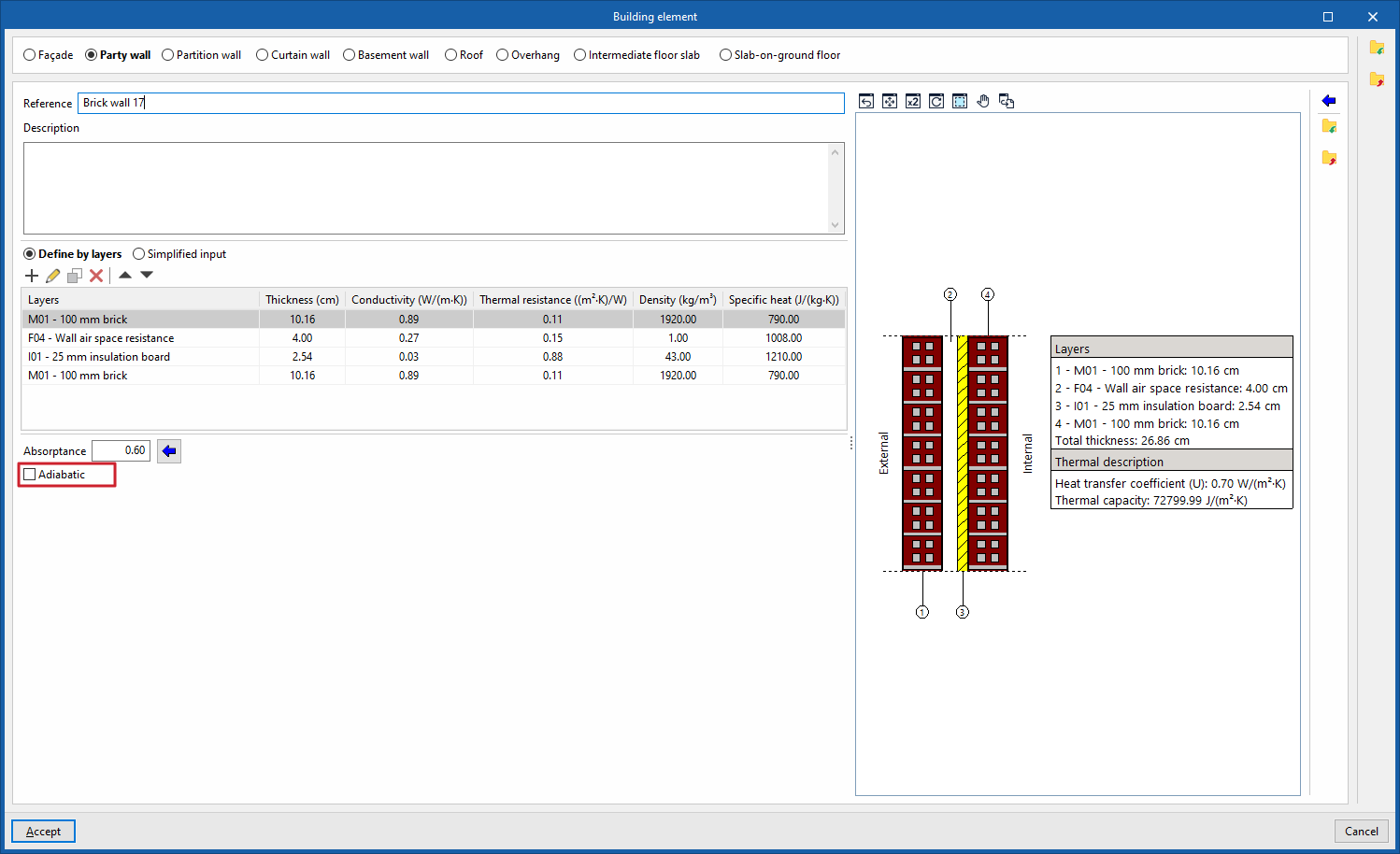1400x854 pixels.
Task: Select the F04 - Wall air space resistance row
Action: coord(434,338)
